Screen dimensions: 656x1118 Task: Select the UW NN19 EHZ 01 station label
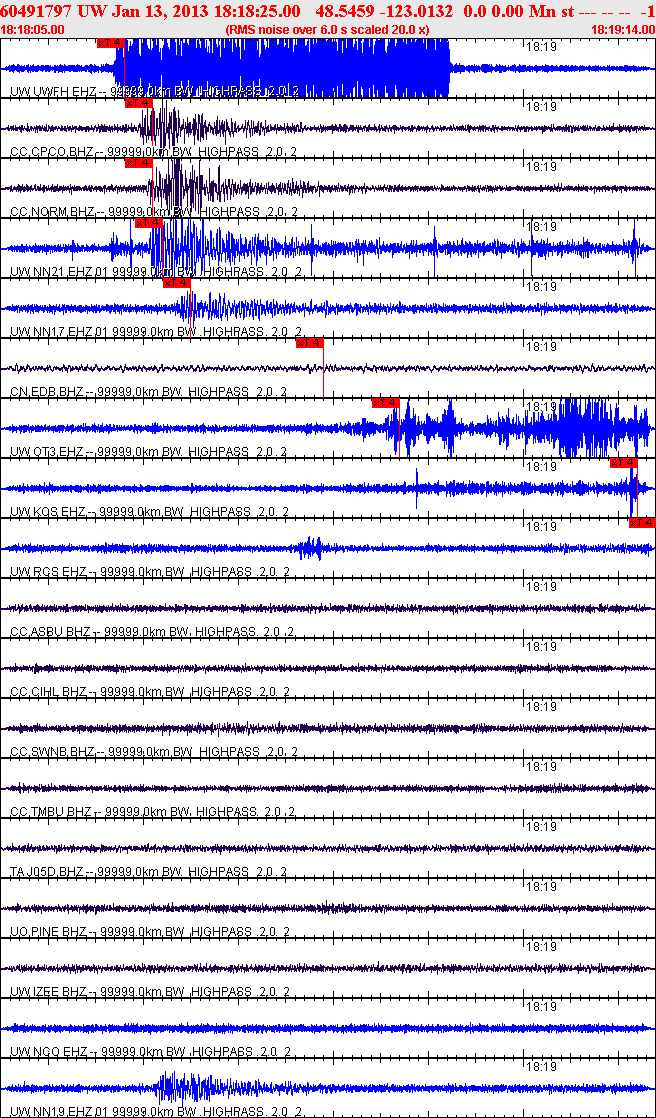click(x=157, y=1112)
